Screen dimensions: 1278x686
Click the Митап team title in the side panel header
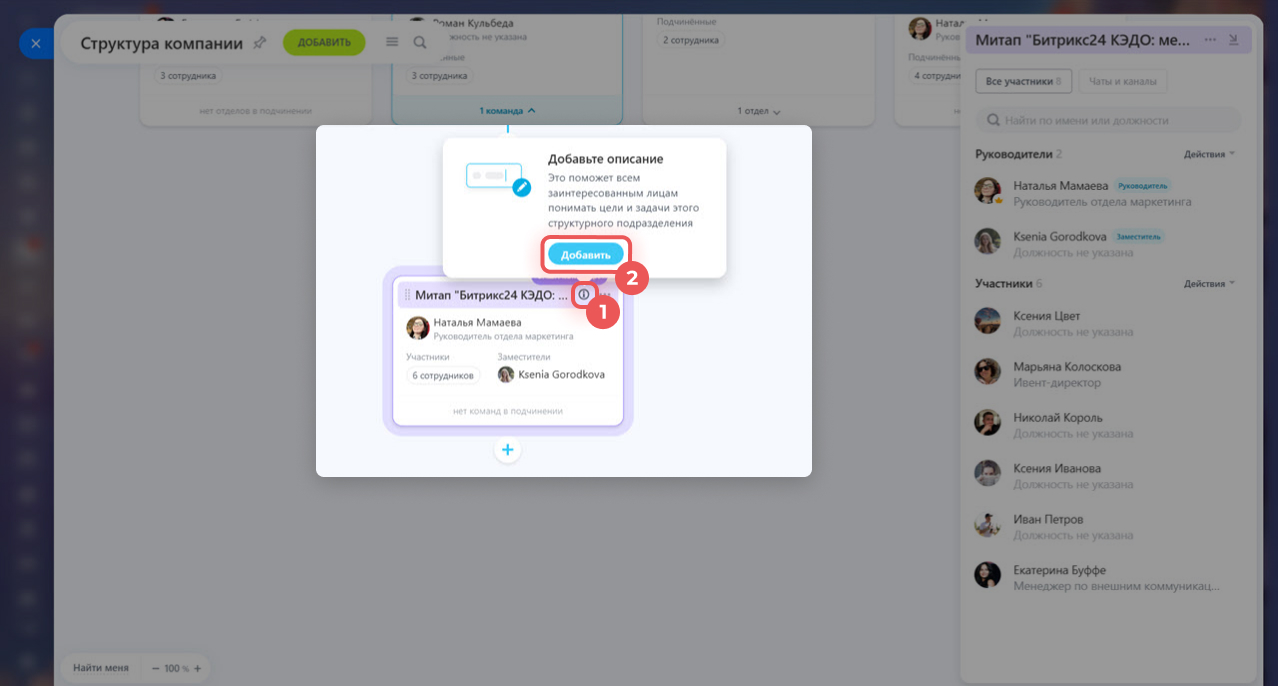pos(1083,40)
